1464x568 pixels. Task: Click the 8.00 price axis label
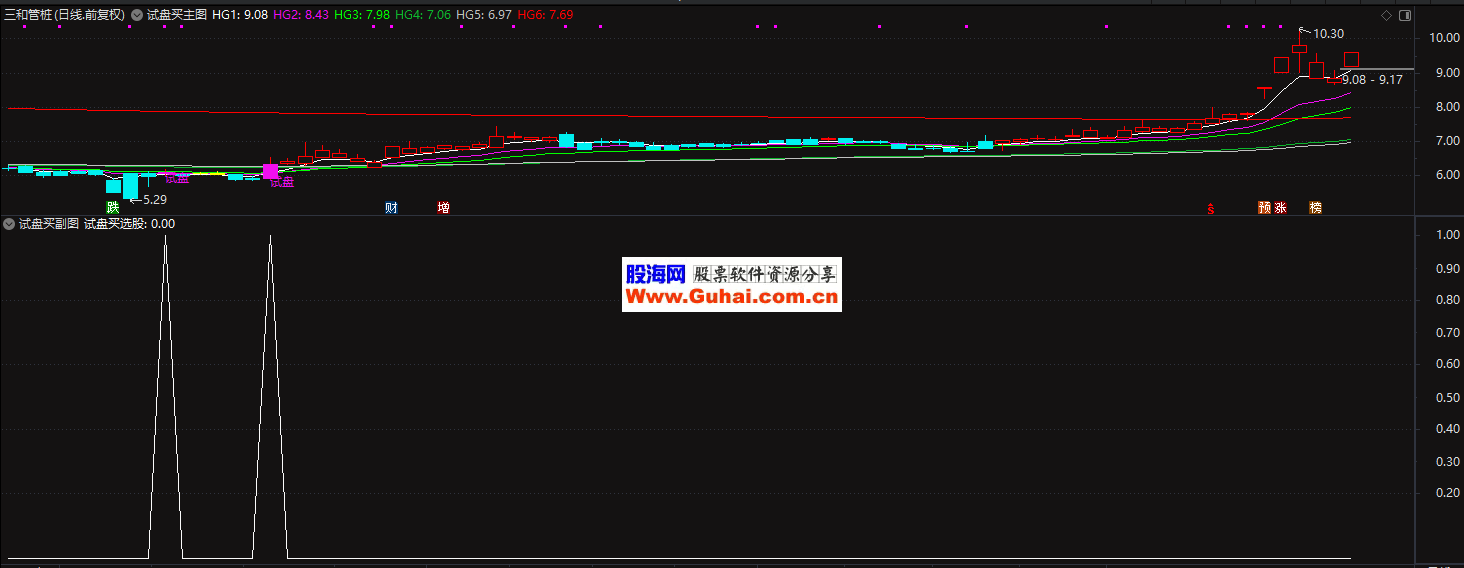(1449, 107)
